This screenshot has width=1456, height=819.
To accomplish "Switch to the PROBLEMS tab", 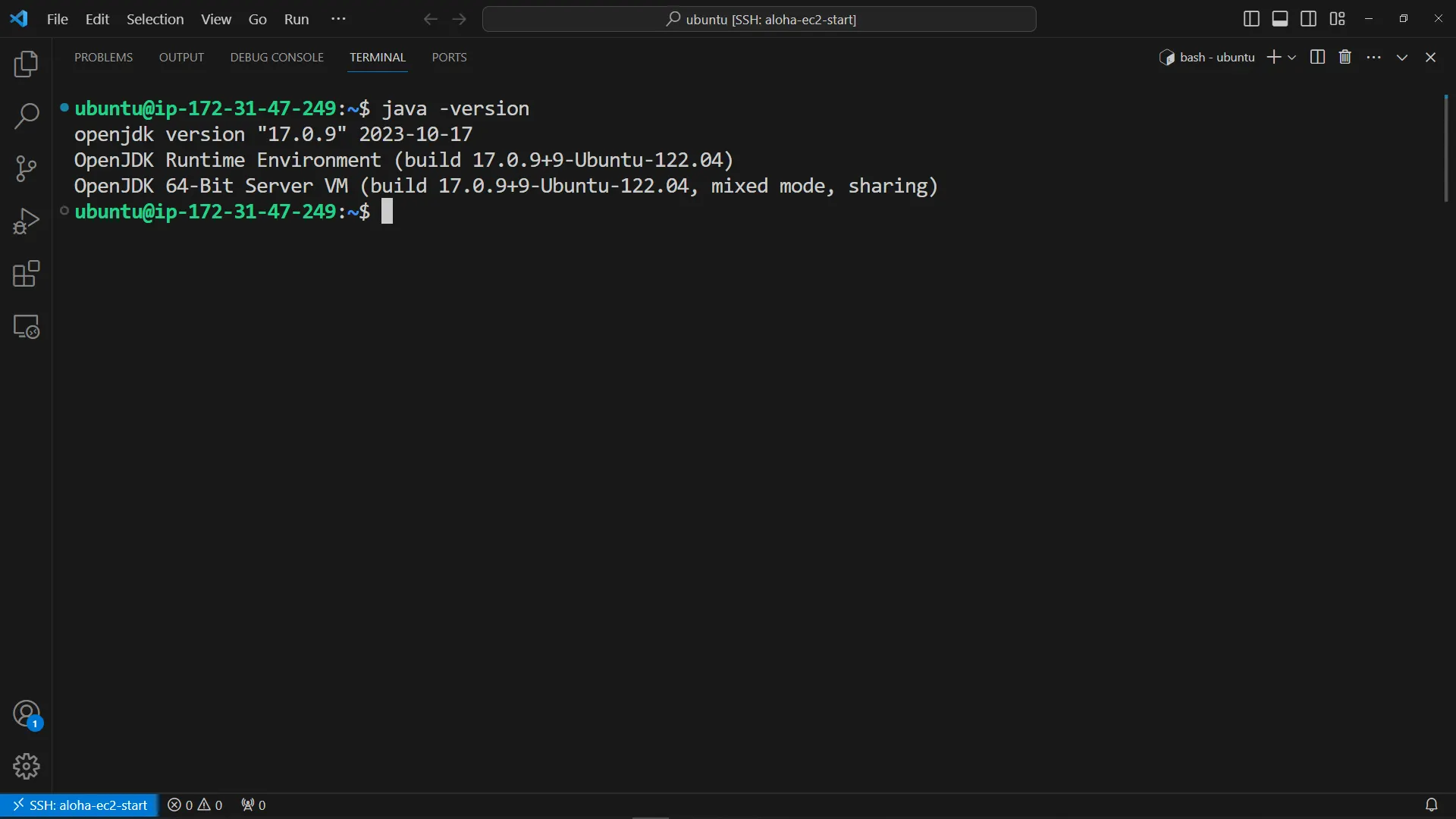I will coord(103,58).
